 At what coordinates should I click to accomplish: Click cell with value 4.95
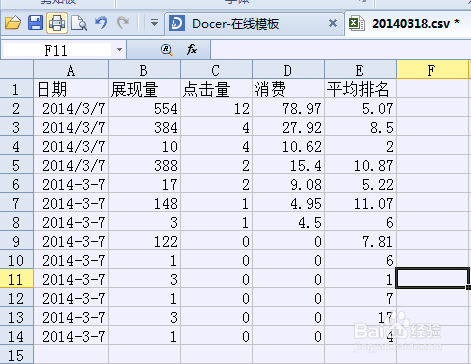click(x=288, y=203)
